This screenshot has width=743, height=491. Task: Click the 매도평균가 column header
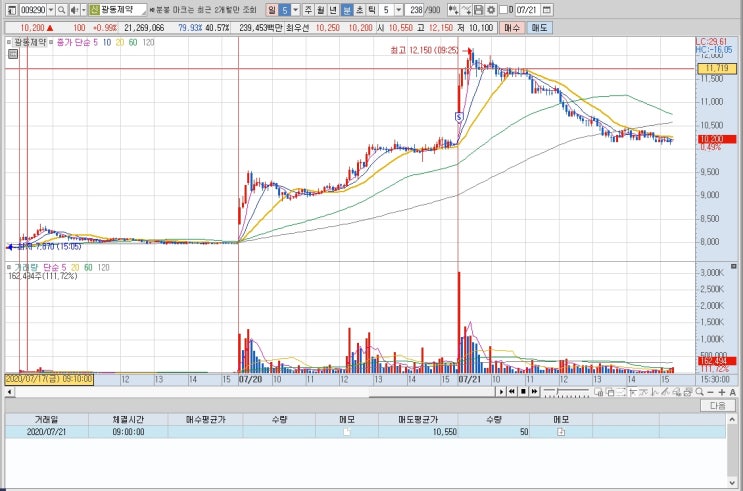[x=418, y=419]
